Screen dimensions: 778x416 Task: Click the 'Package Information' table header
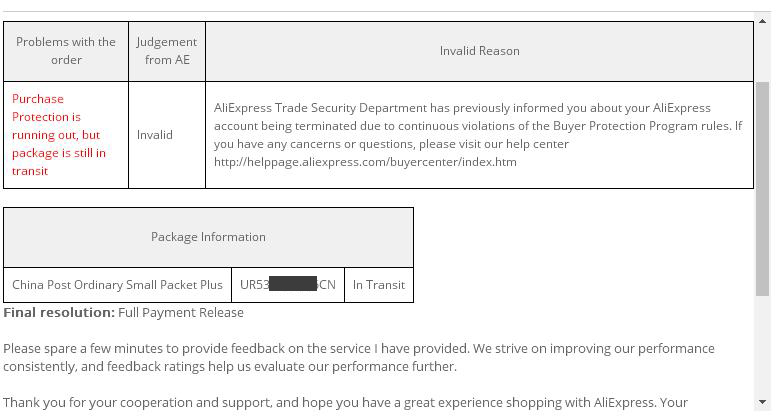click(208, 237)
